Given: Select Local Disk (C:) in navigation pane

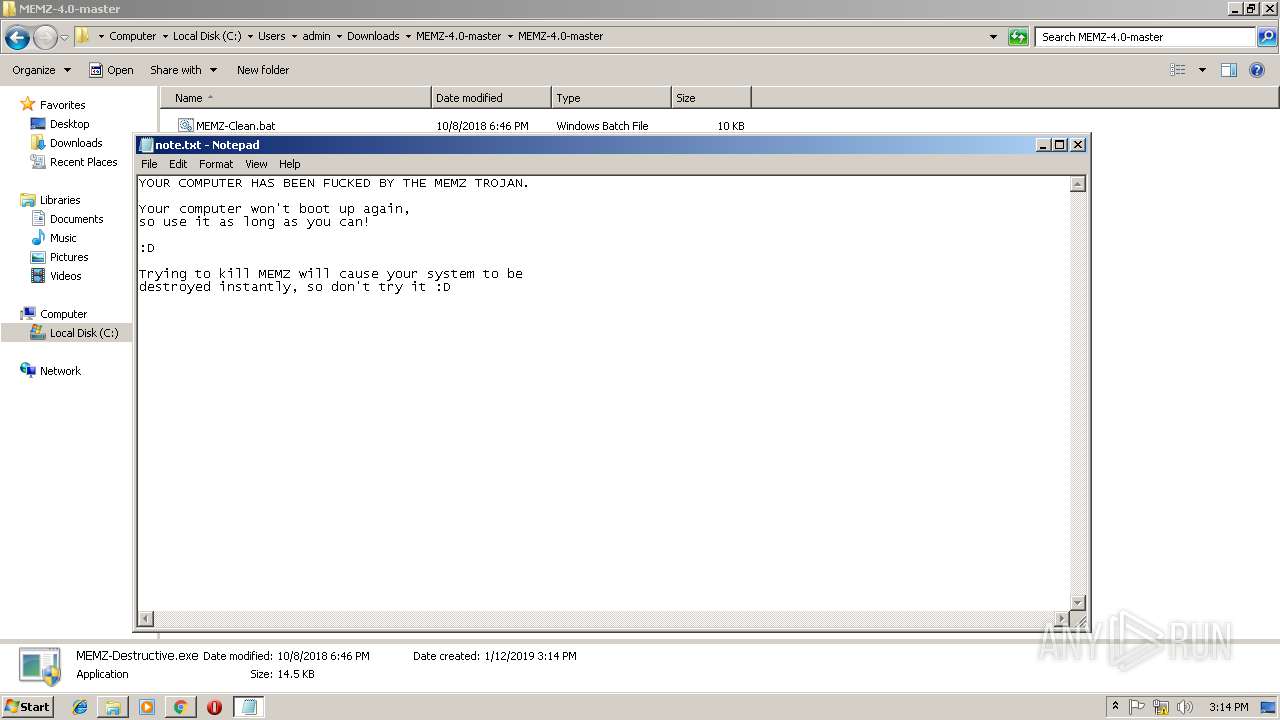Looking at the screenshot, I should 83,333.
